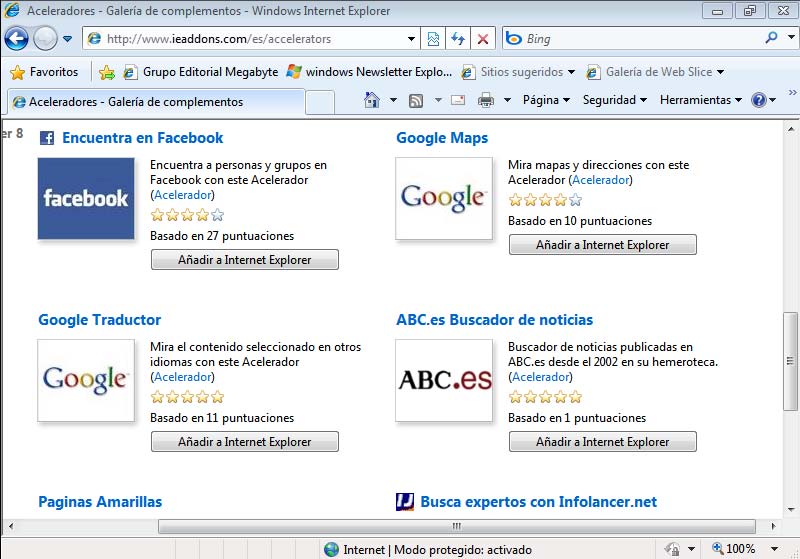Click the Add to Favorites bar icon
Image resolution: width=800 pixels, height=559 pixels.
pos(107,72)
